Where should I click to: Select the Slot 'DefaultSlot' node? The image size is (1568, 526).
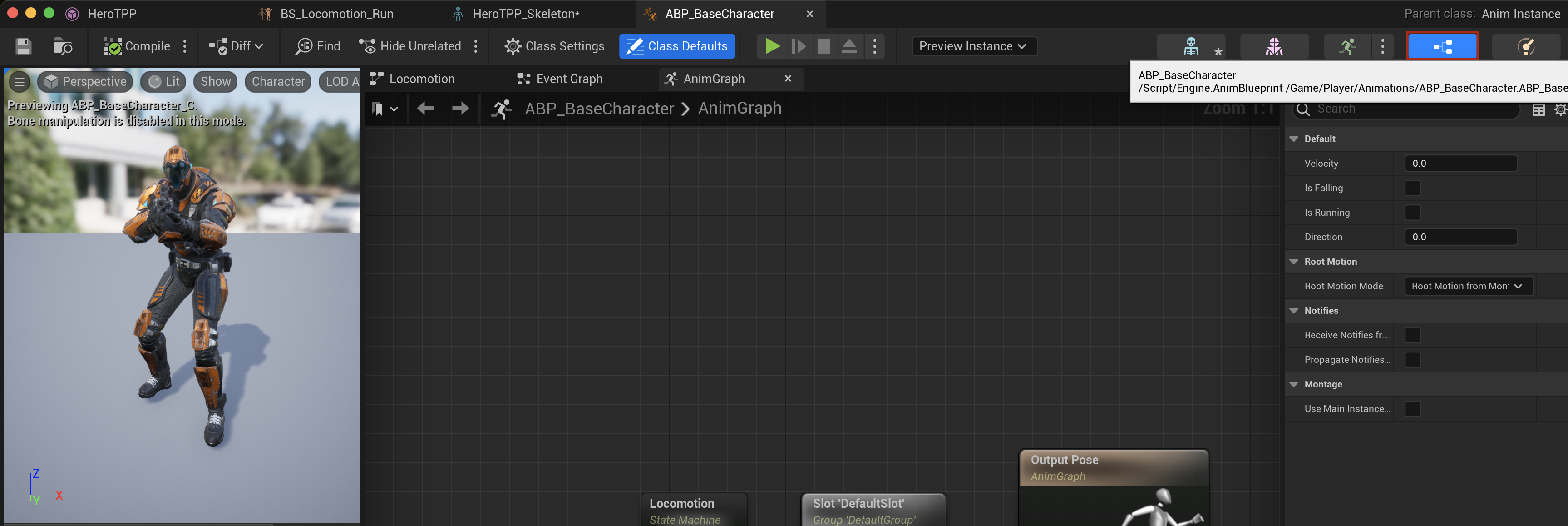click(x=873, y=510)
